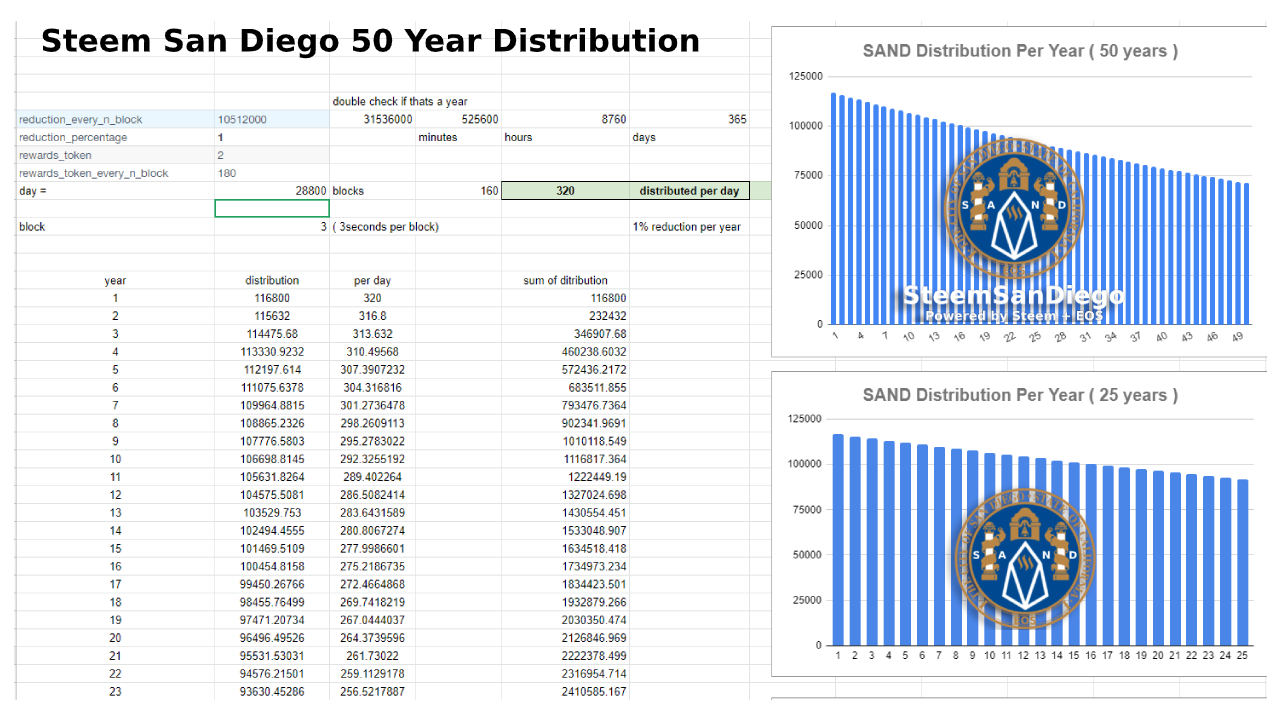Select the empty green-outlined active cell

coord(272,208)
